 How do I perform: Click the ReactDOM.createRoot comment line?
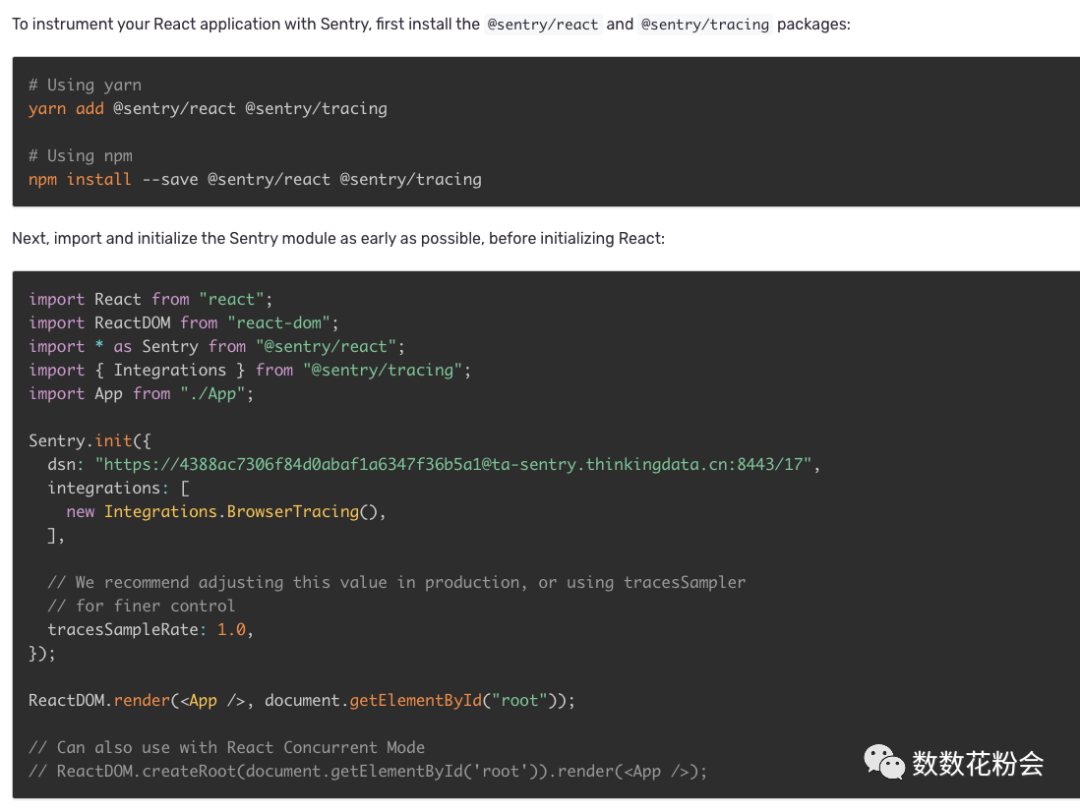[x=368, y=771]
